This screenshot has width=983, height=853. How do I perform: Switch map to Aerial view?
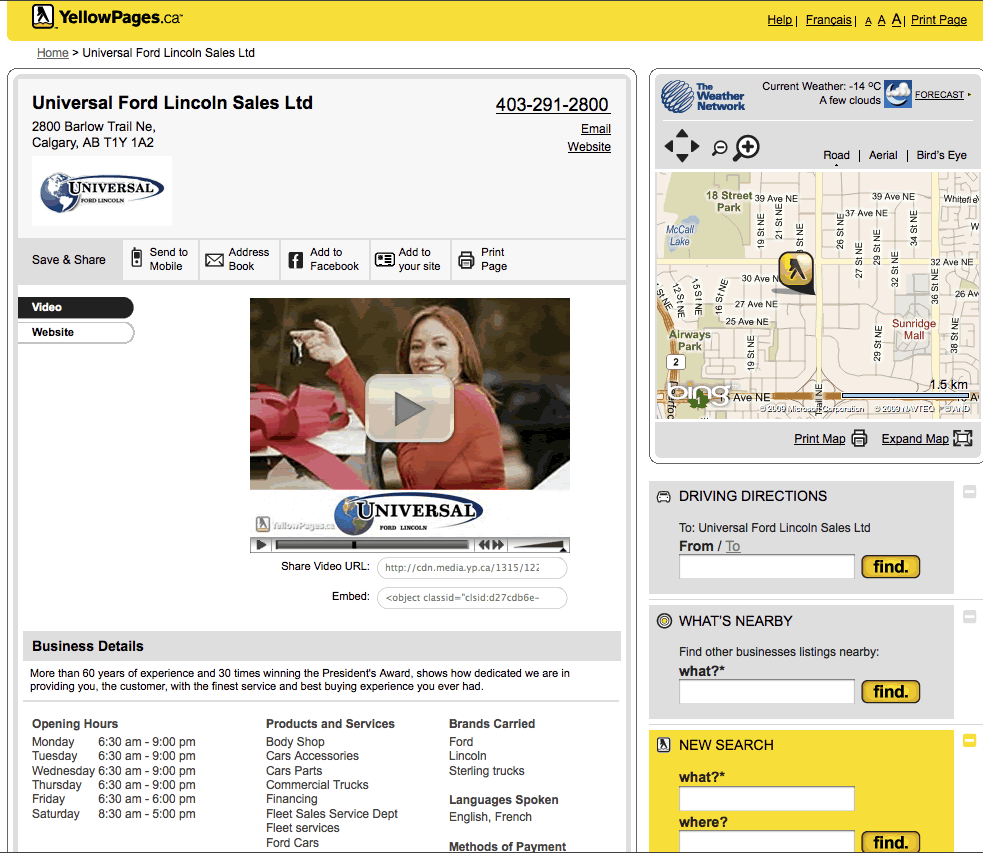(x=883, y=155)
